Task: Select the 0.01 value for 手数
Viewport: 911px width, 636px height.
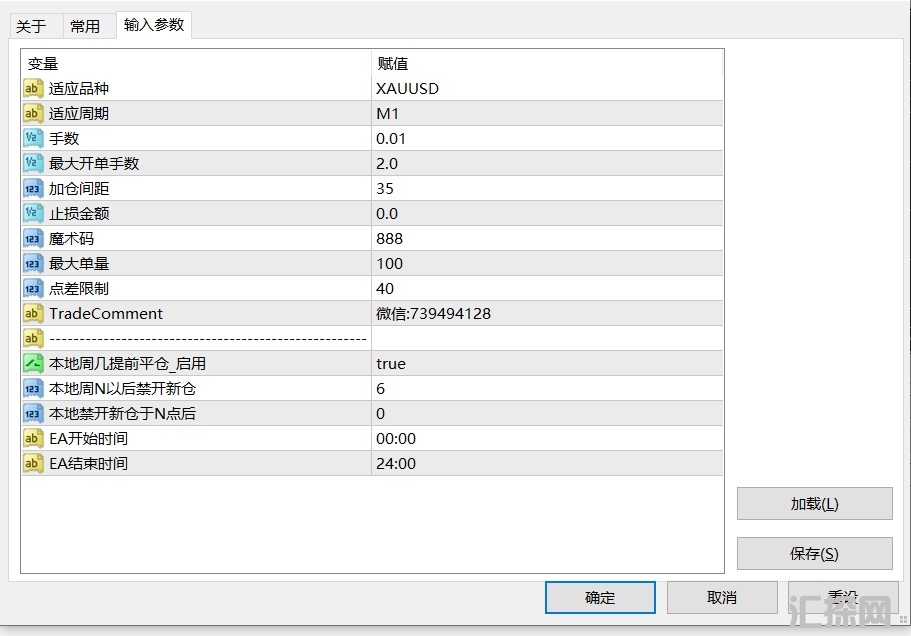Action: (x=547, y=138)
